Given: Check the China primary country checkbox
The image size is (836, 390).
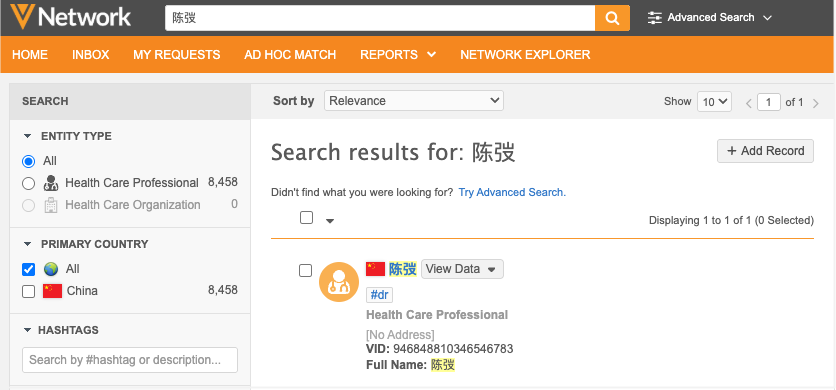Looking at the screenshot, I should point(28,291).
